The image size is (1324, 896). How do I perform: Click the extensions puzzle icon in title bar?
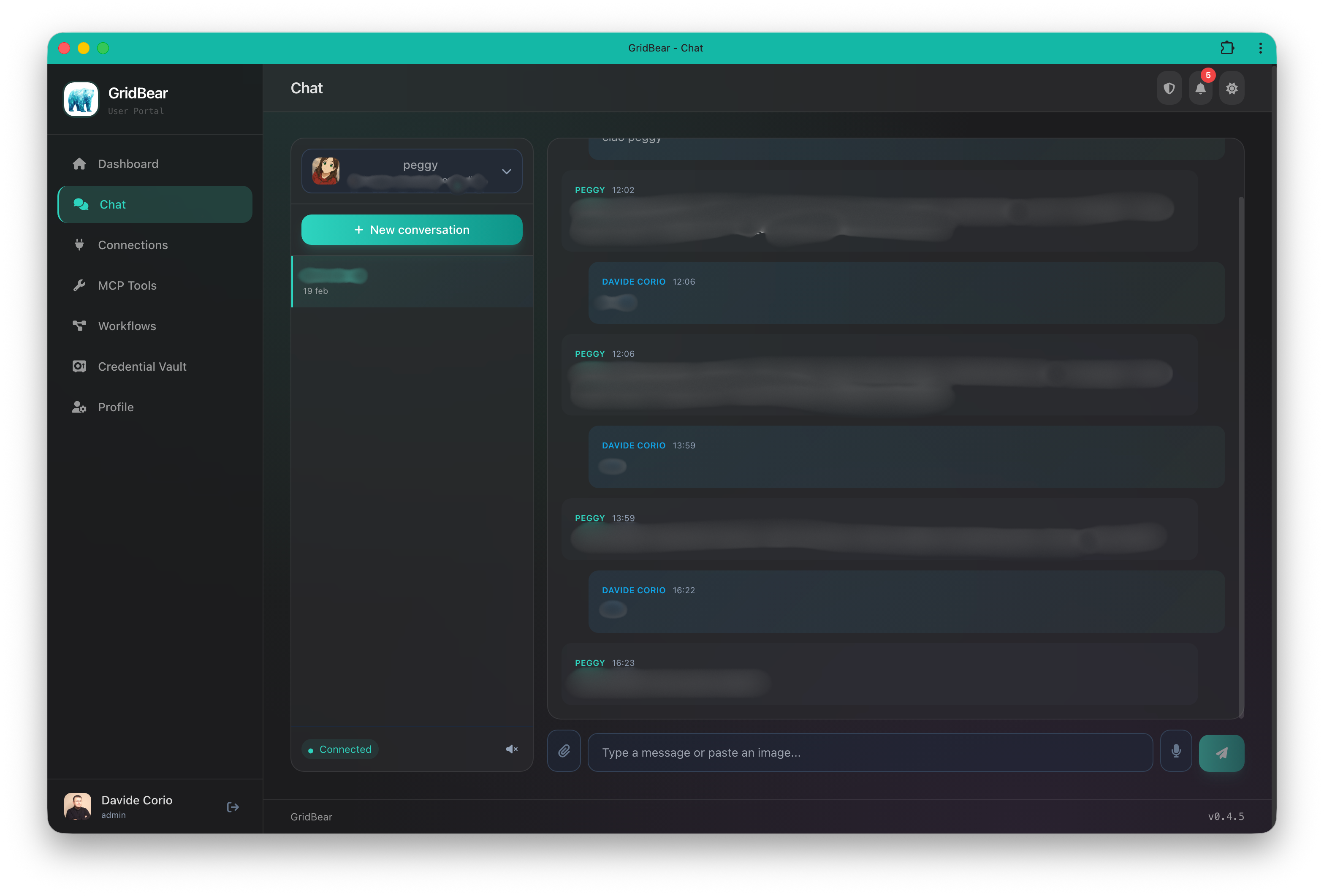coord(1227,48)
